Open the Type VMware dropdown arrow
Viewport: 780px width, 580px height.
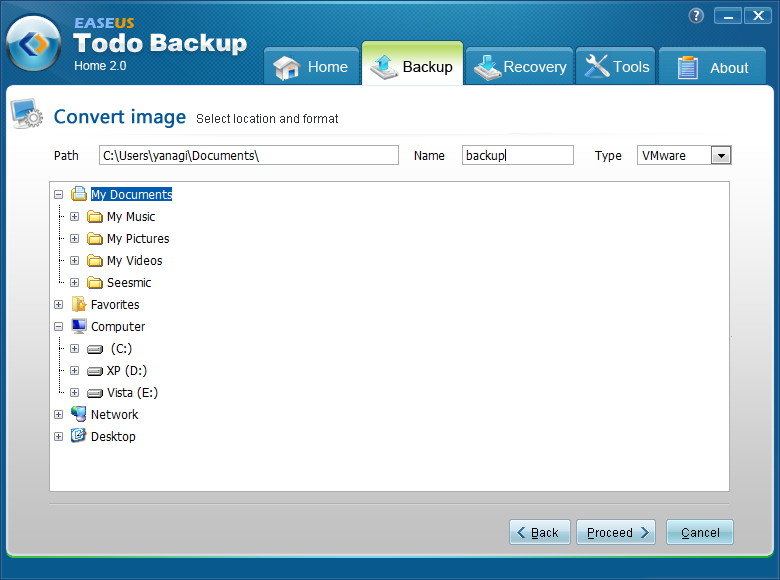(x=721, y=155)
